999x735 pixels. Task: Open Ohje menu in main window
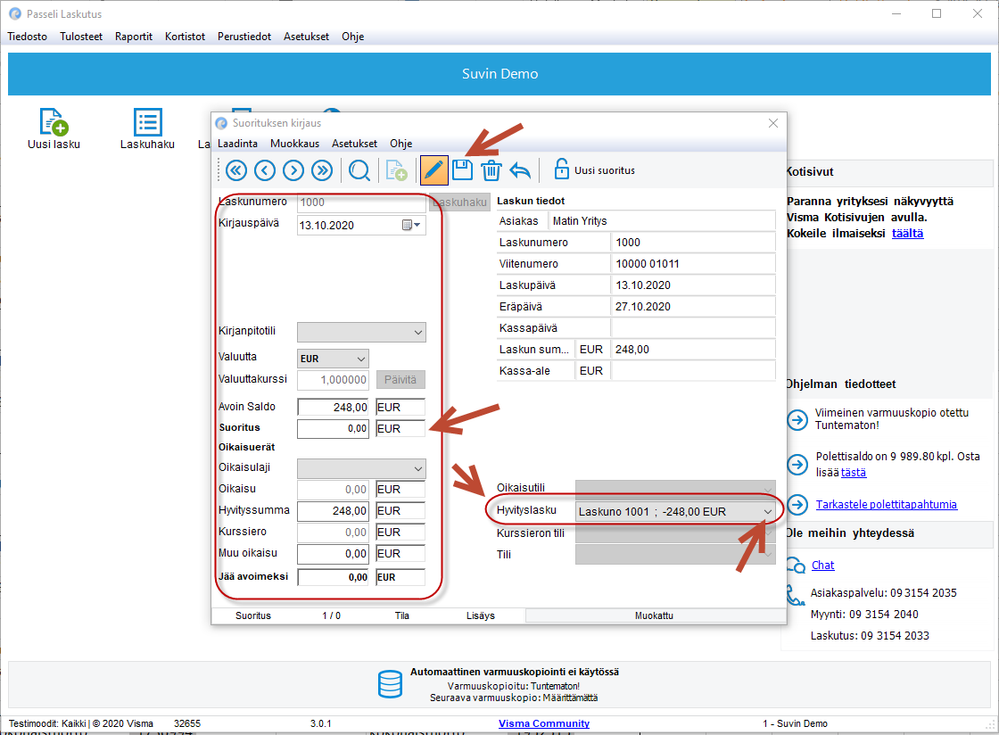point(353,36)
